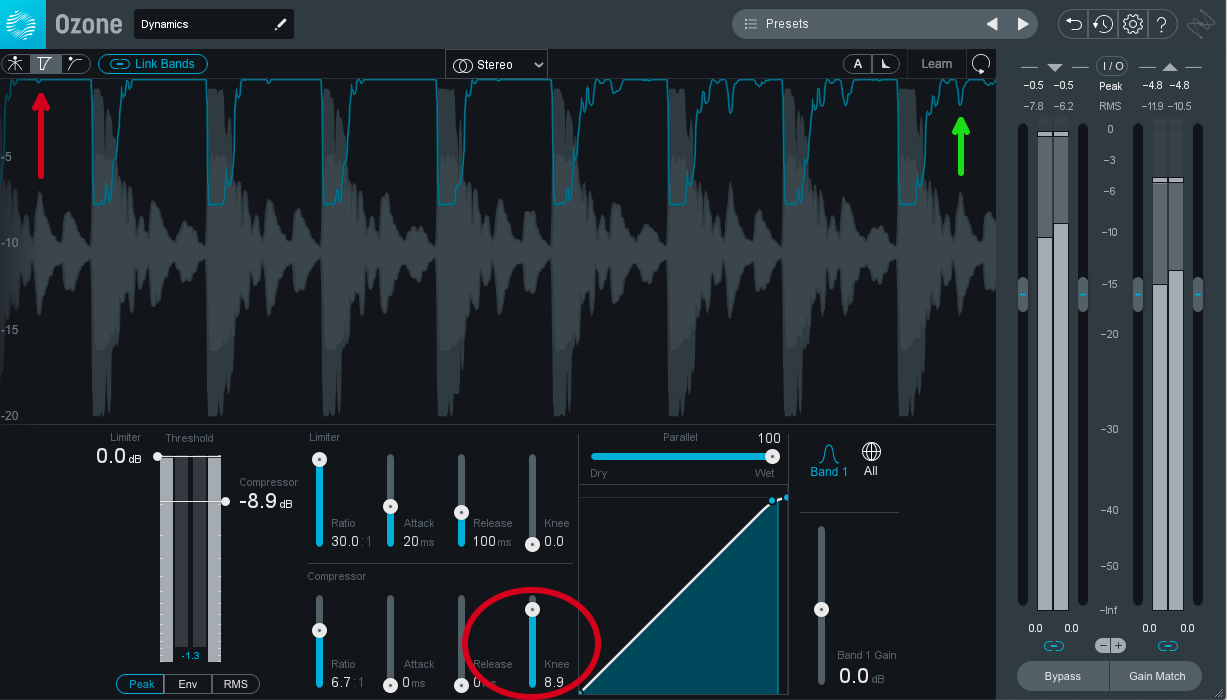This screenshot has height=700, width=1227.
Task: Open the history clock icon
Action: pyautogui.click(x=1102, y=24)
